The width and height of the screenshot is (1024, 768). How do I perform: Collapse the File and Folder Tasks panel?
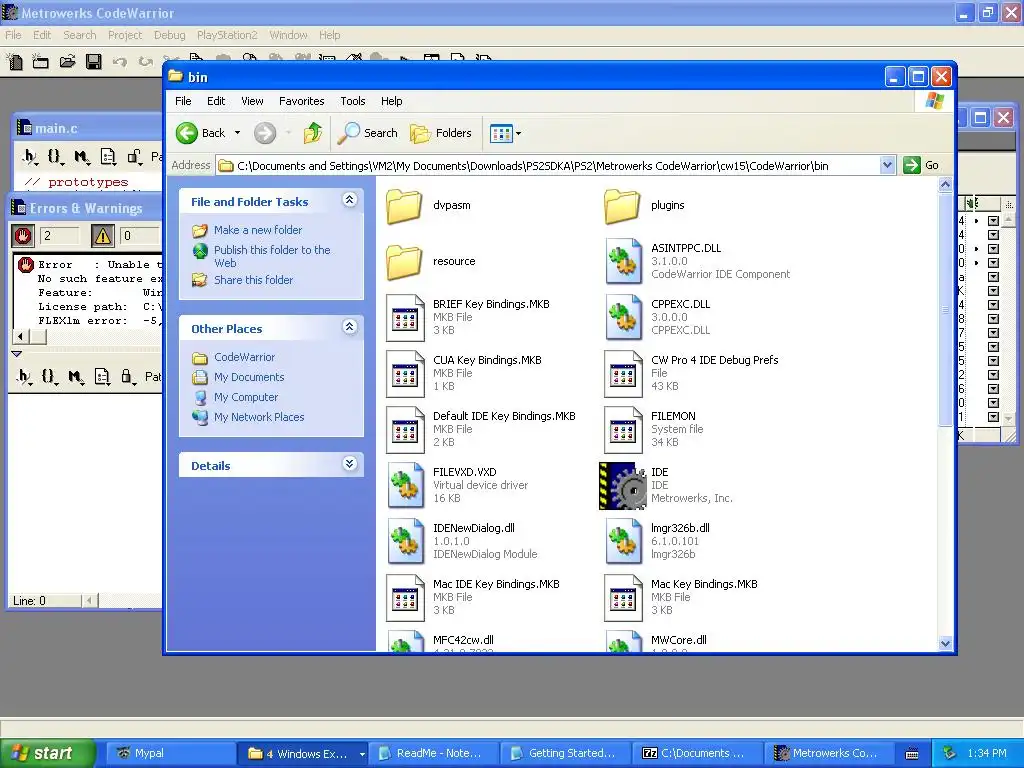[x=350, y=200]
